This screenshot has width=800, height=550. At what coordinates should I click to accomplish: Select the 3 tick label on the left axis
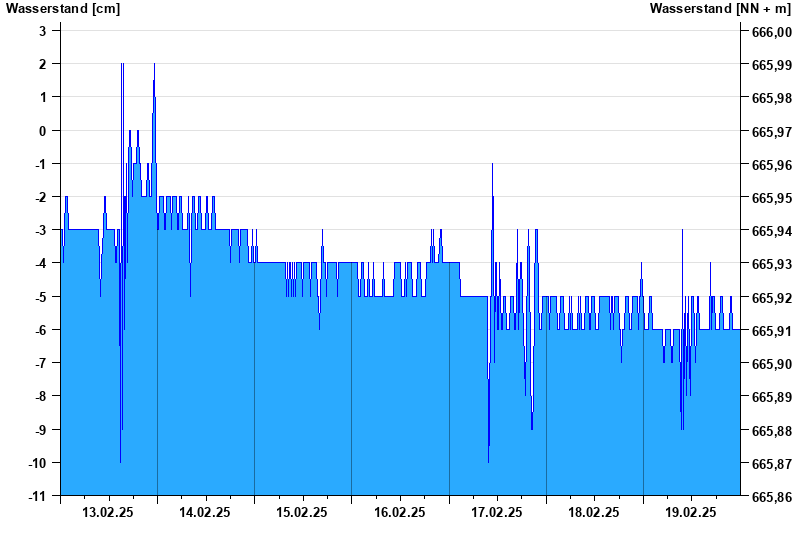click(x=43, y=31)
